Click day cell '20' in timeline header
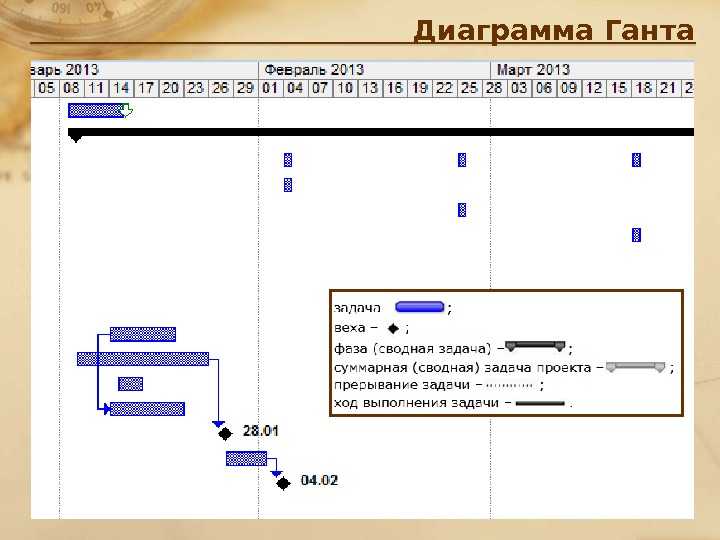Viewport: 720px width, 540px height. click(x=170, y=88)
